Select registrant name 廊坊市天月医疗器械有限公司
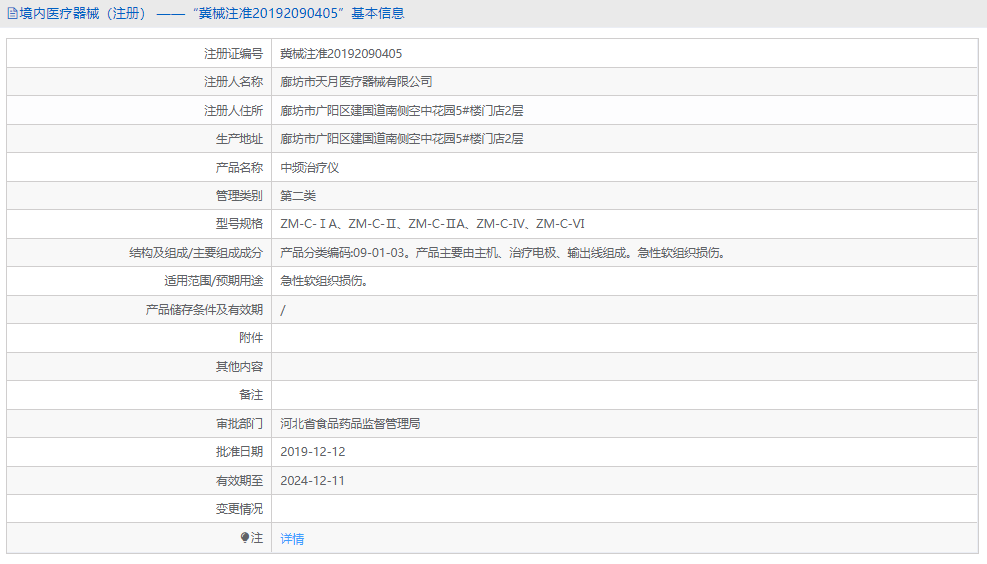The image size is (987, 564). coord(356,82)
